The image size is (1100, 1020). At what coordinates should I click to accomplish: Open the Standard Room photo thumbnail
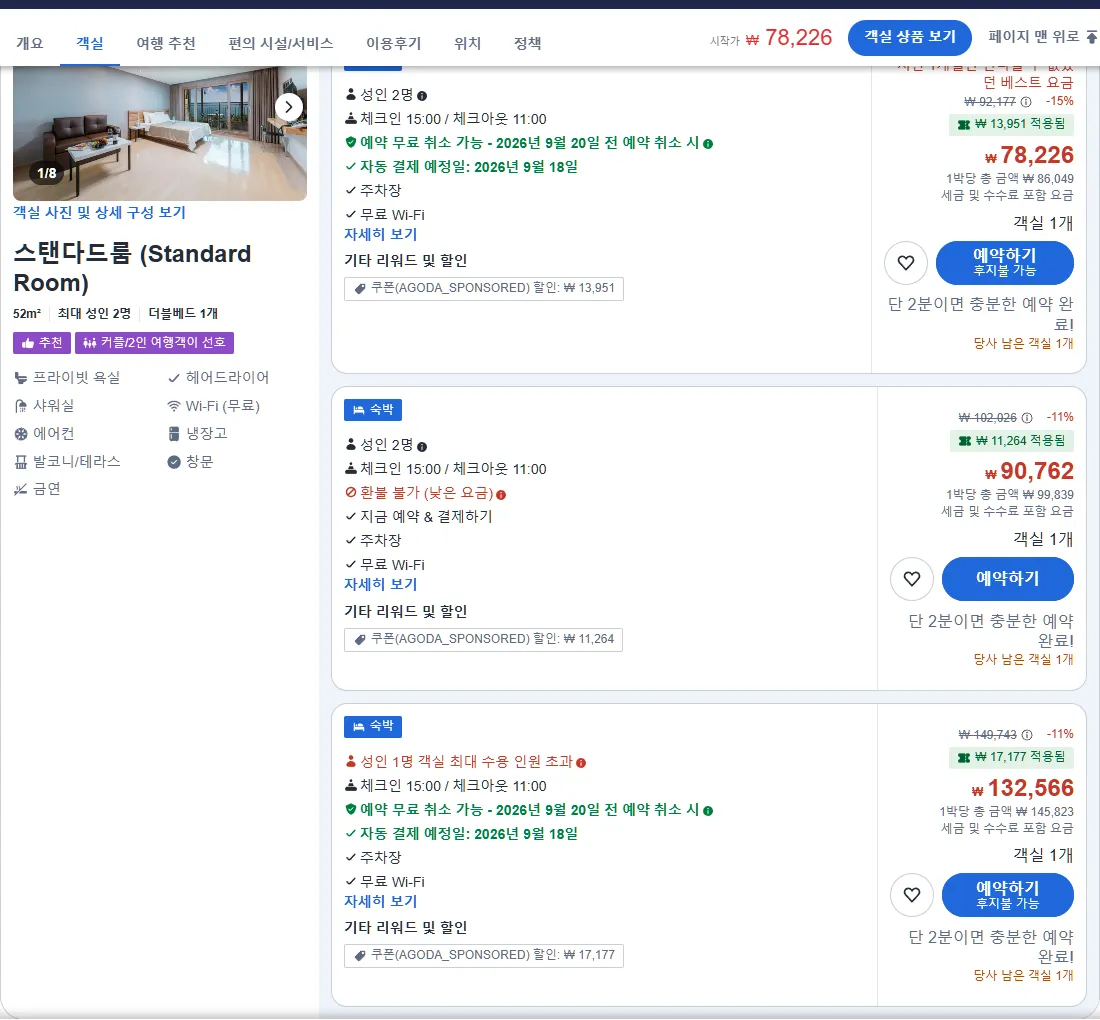(160, 133)
